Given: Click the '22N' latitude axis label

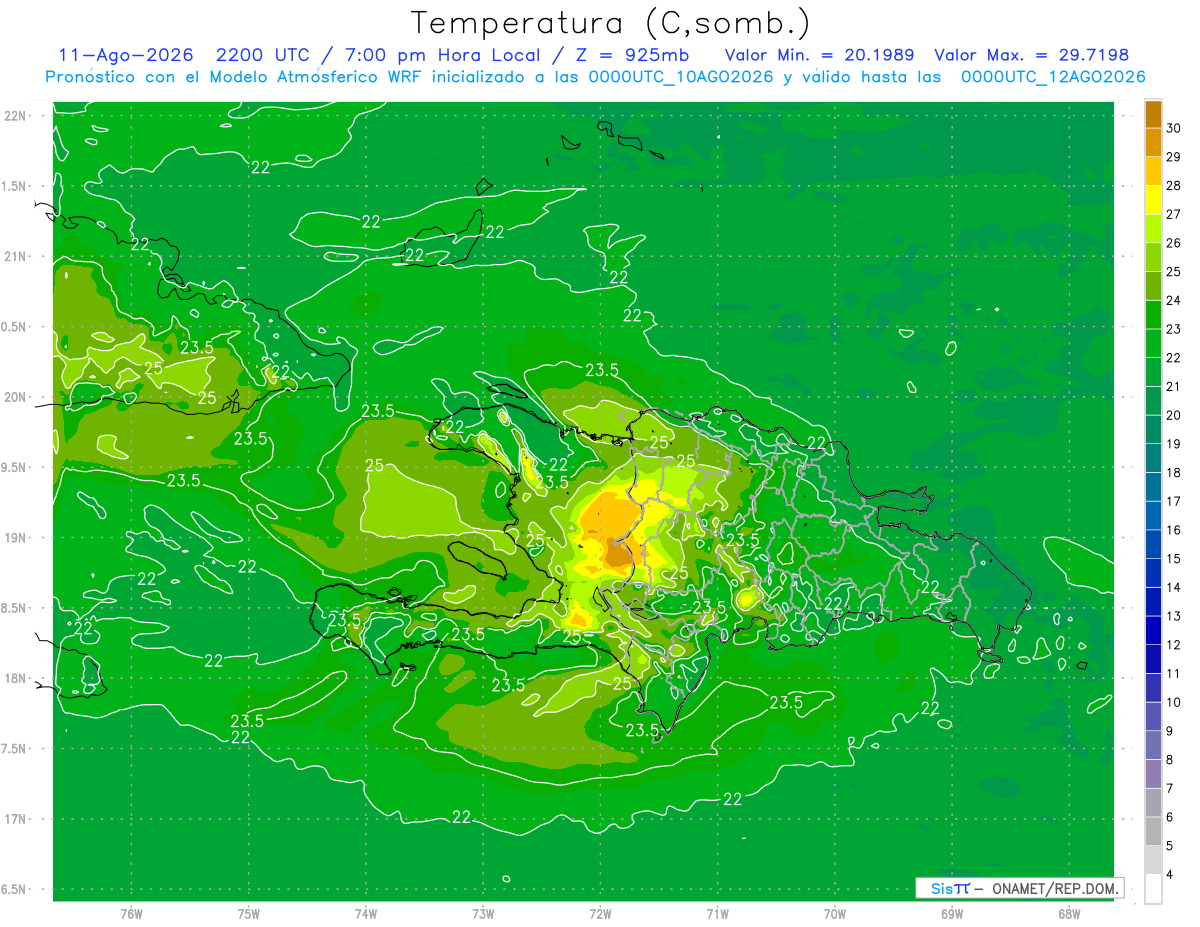Looking at the screenshot, I should coord(15,116).
